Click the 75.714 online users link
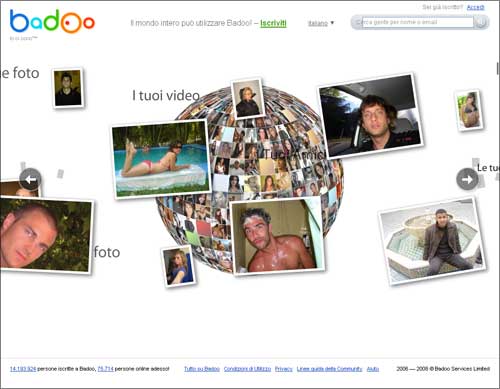 (x=105, y=369)
